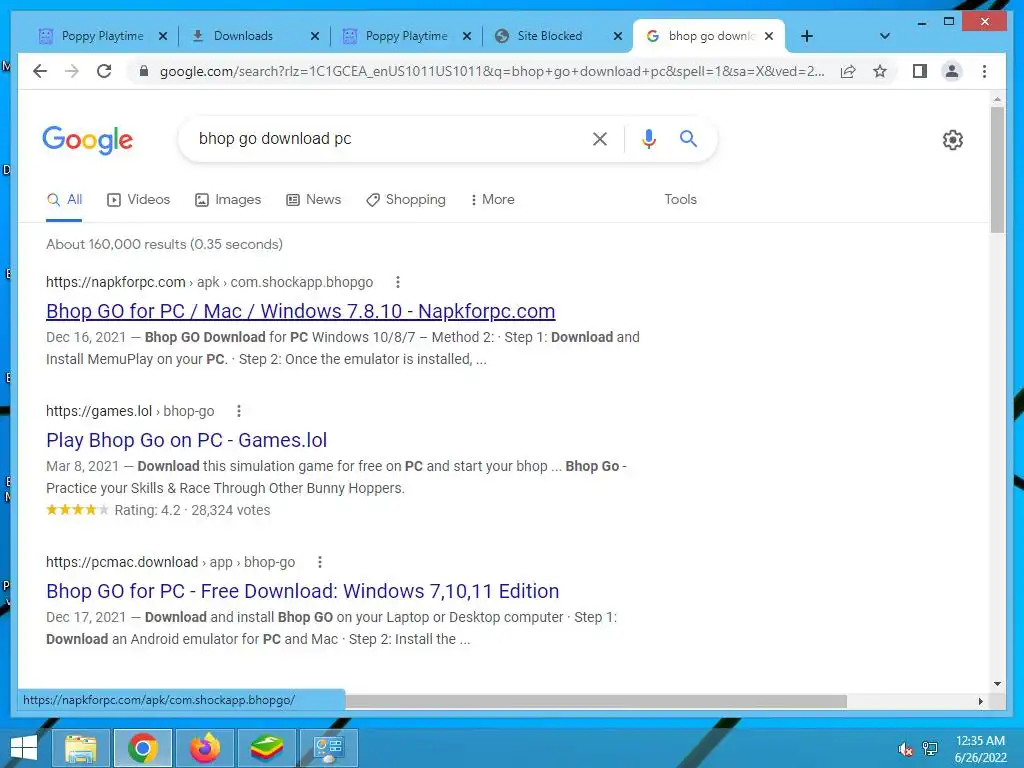Open options for the pcmac.download result
This screenshot has height=768, width=1024.
click(319, 562)
